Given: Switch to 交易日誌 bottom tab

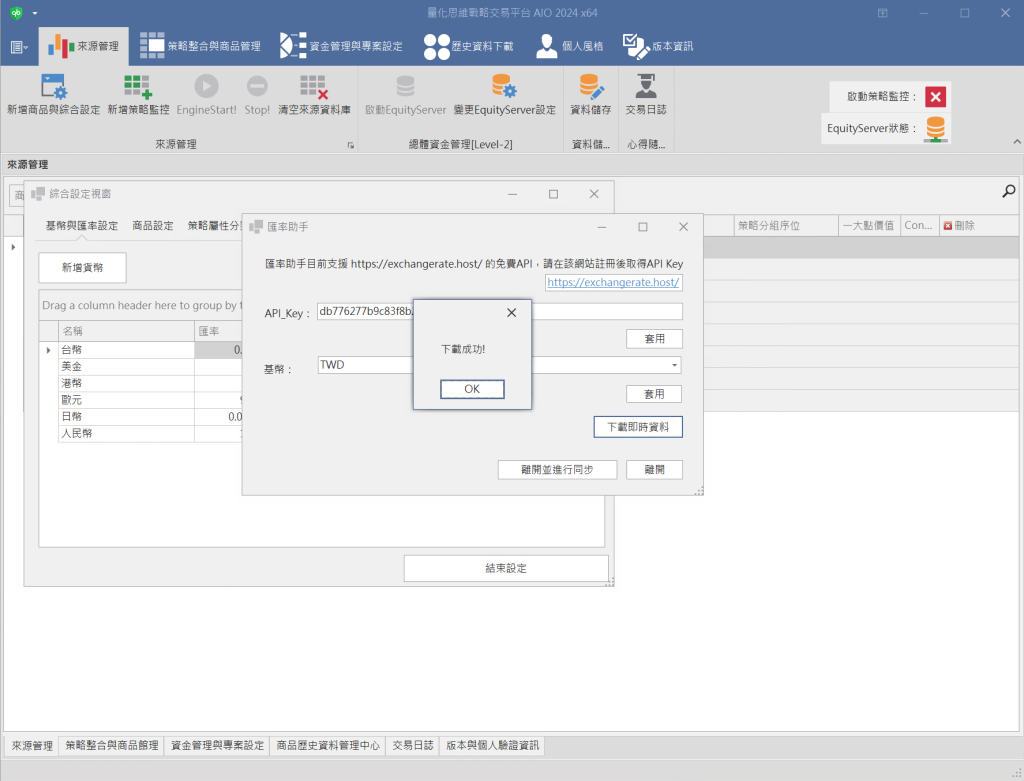Looking at the screenshot, I should click(x=413, y=746).
